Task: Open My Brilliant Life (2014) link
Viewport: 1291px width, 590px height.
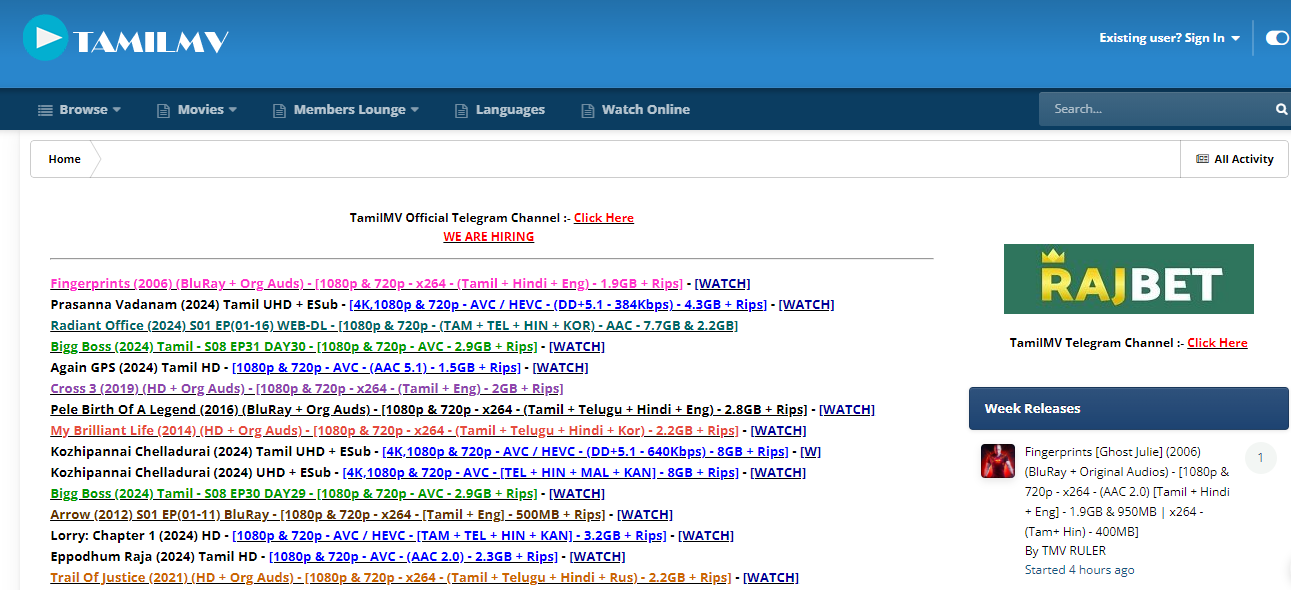Action: tap(394, 431)
